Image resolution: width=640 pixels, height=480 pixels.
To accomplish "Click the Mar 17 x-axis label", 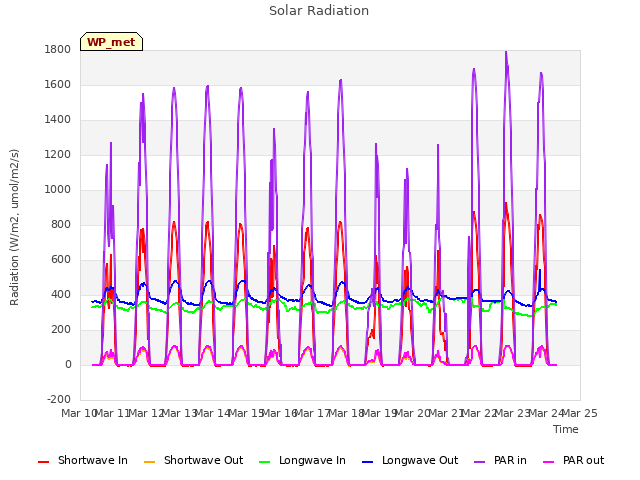I will 312,413.
